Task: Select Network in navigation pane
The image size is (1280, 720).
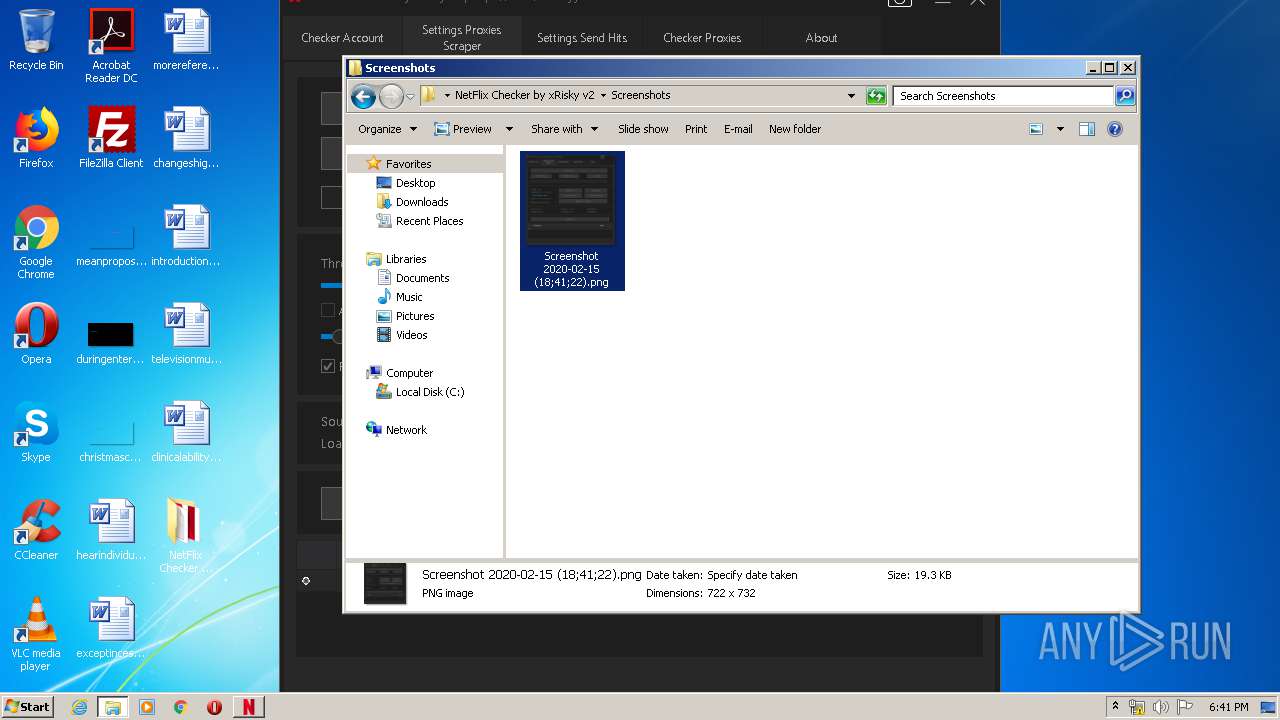Action: [x=406, y=430]
